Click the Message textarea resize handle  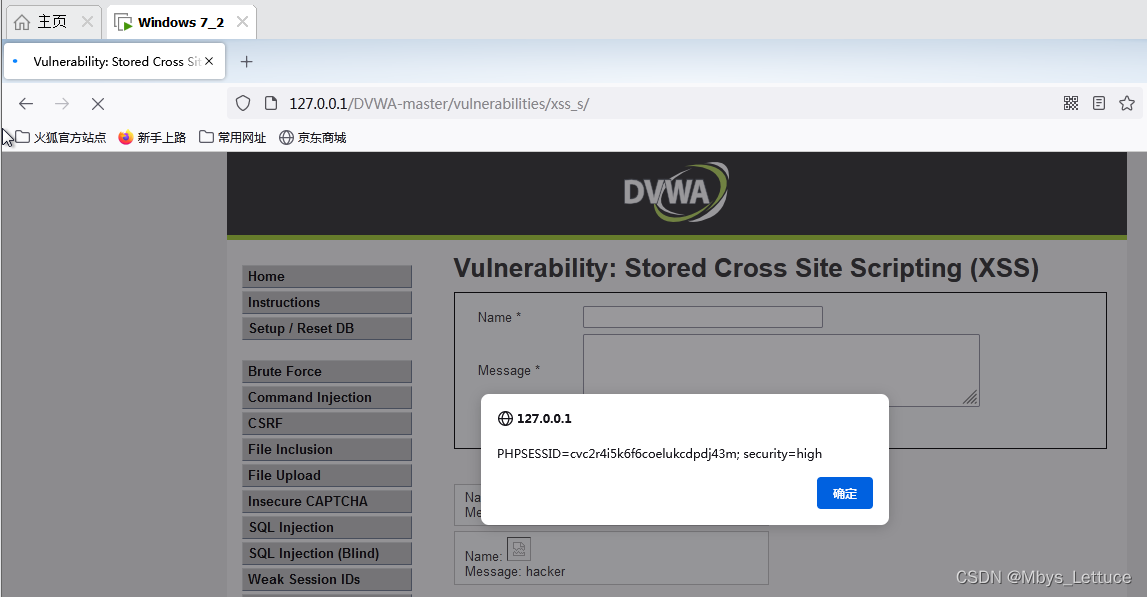pos(971,397)
